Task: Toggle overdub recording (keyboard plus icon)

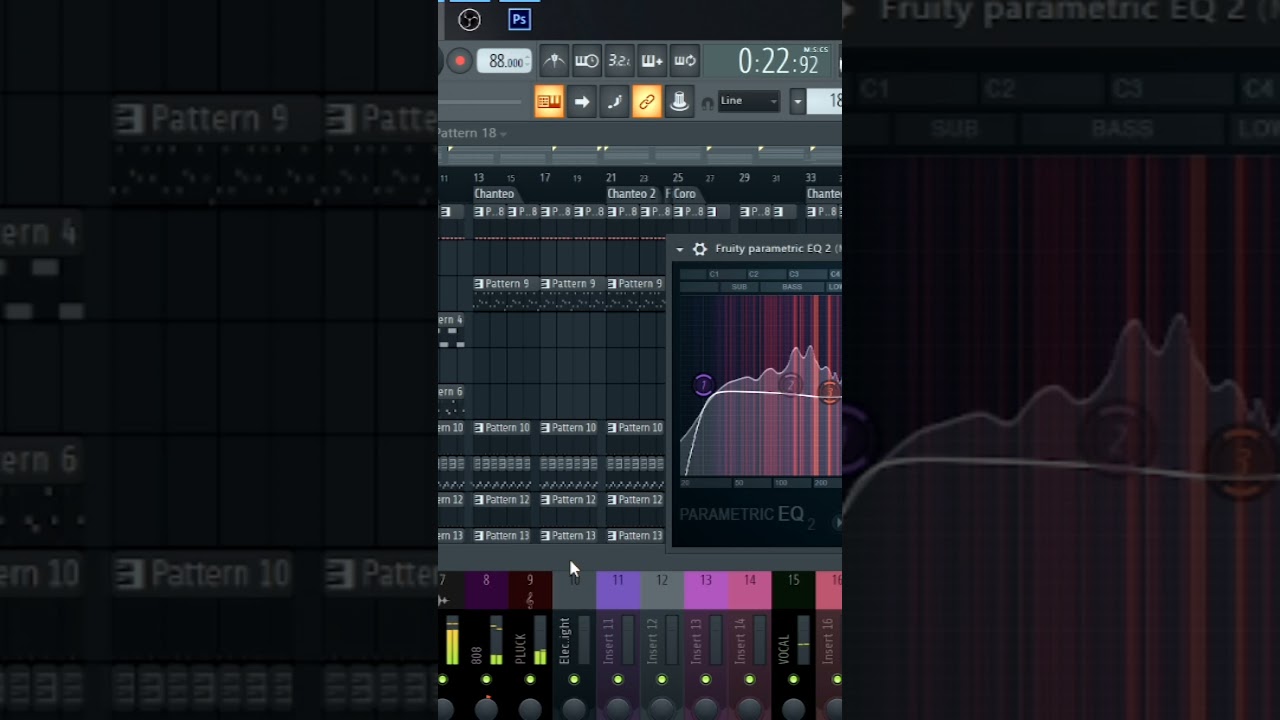Action: (652, 61)
